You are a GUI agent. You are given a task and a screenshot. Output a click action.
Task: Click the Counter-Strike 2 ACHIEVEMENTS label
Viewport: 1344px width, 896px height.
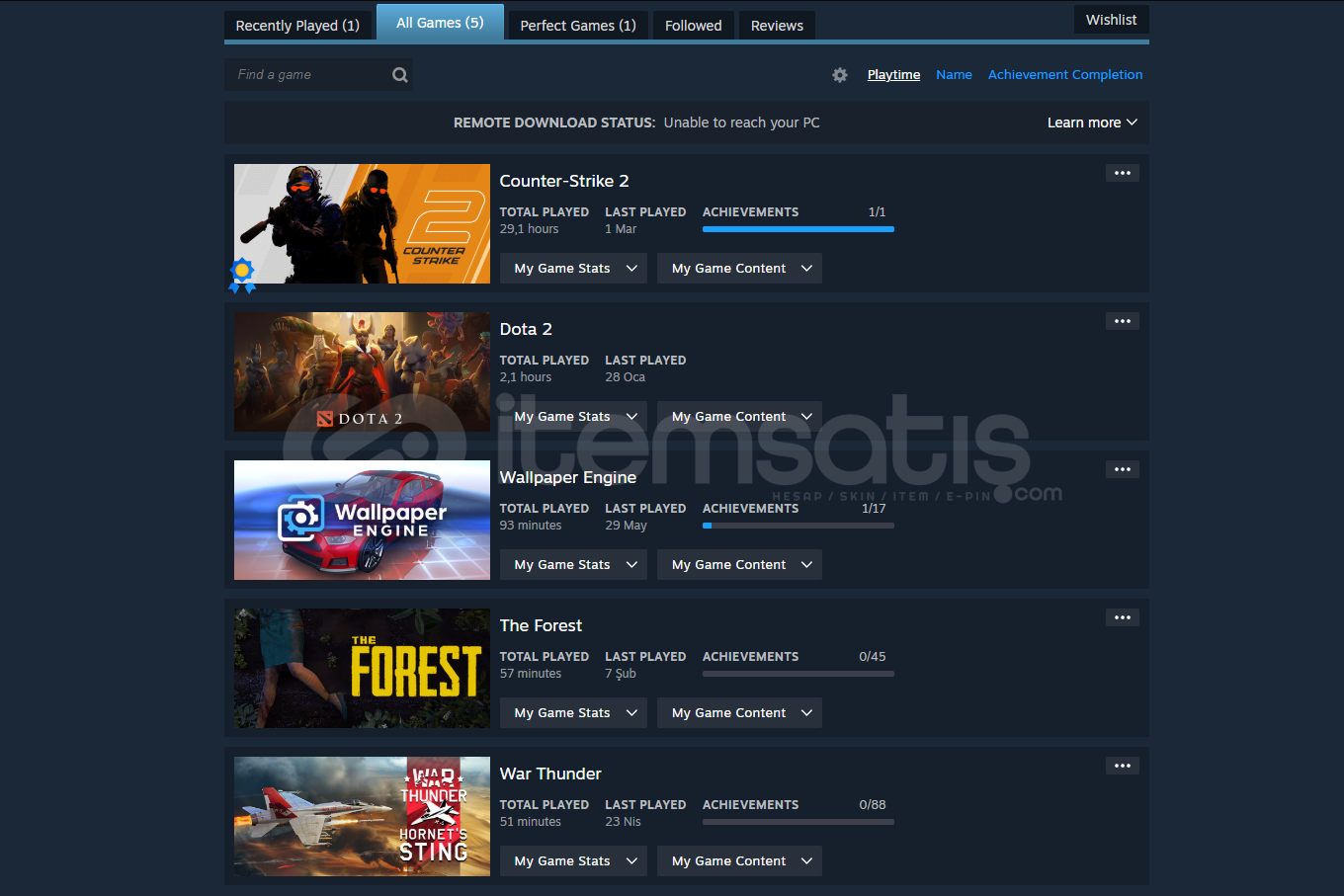pos(750,212)
